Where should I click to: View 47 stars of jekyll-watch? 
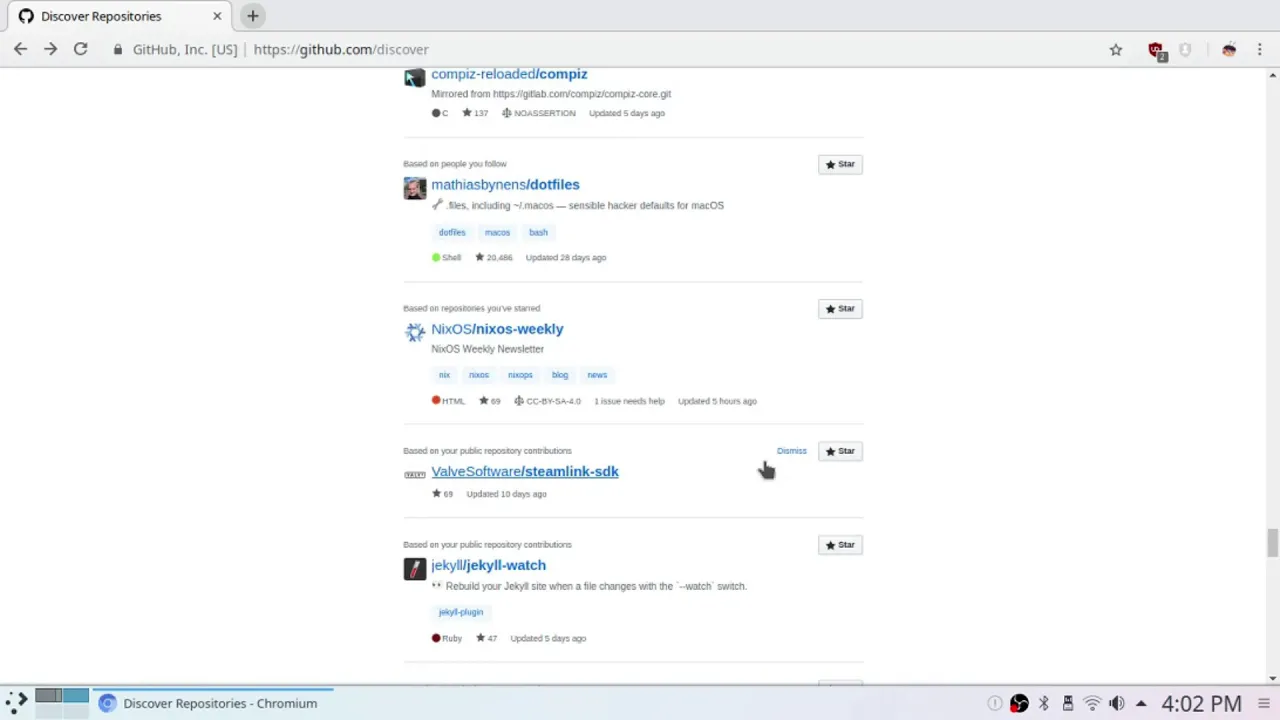click(x=487, y=638)
